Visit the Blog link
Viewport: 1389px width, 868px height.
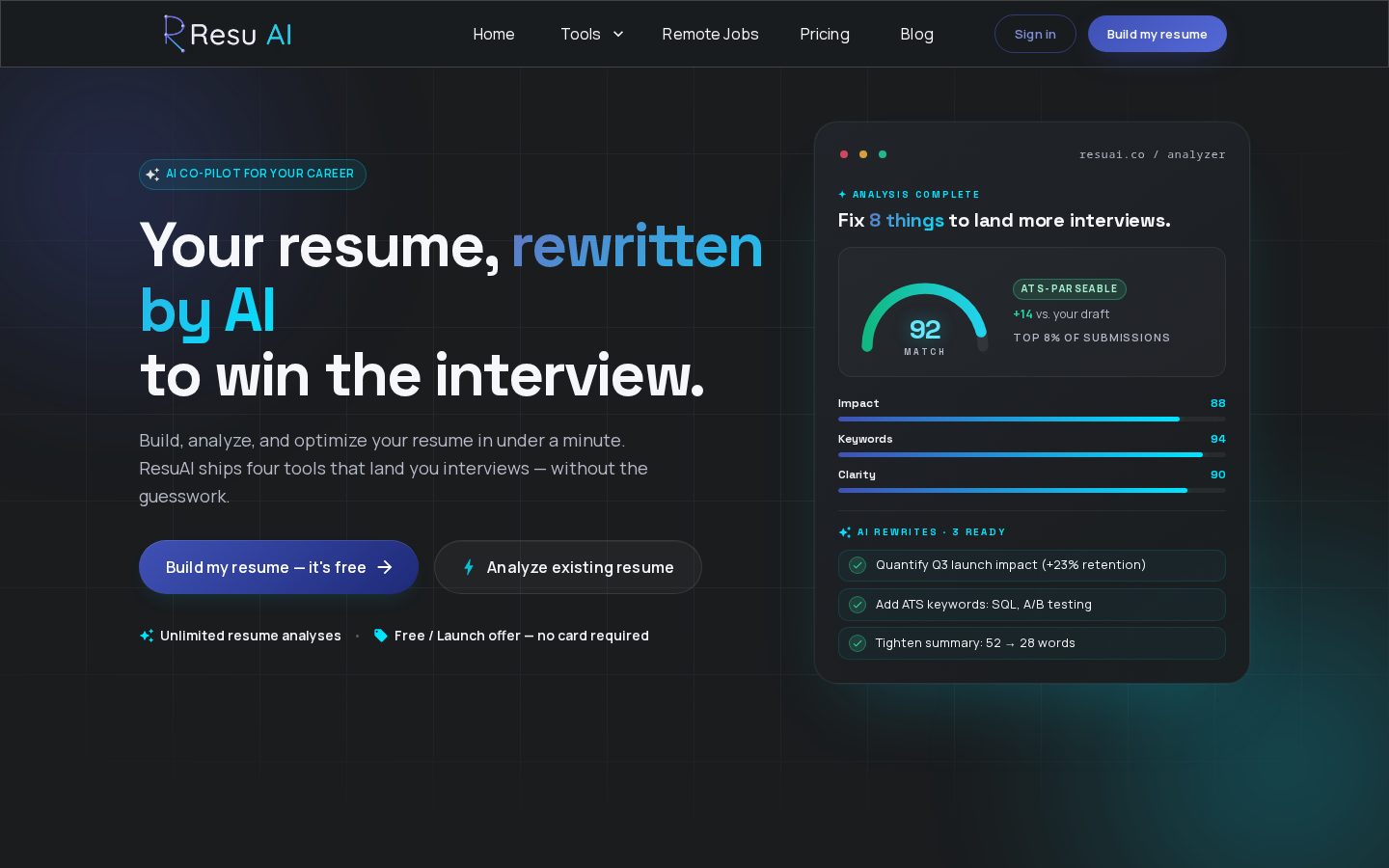[916, 34]
